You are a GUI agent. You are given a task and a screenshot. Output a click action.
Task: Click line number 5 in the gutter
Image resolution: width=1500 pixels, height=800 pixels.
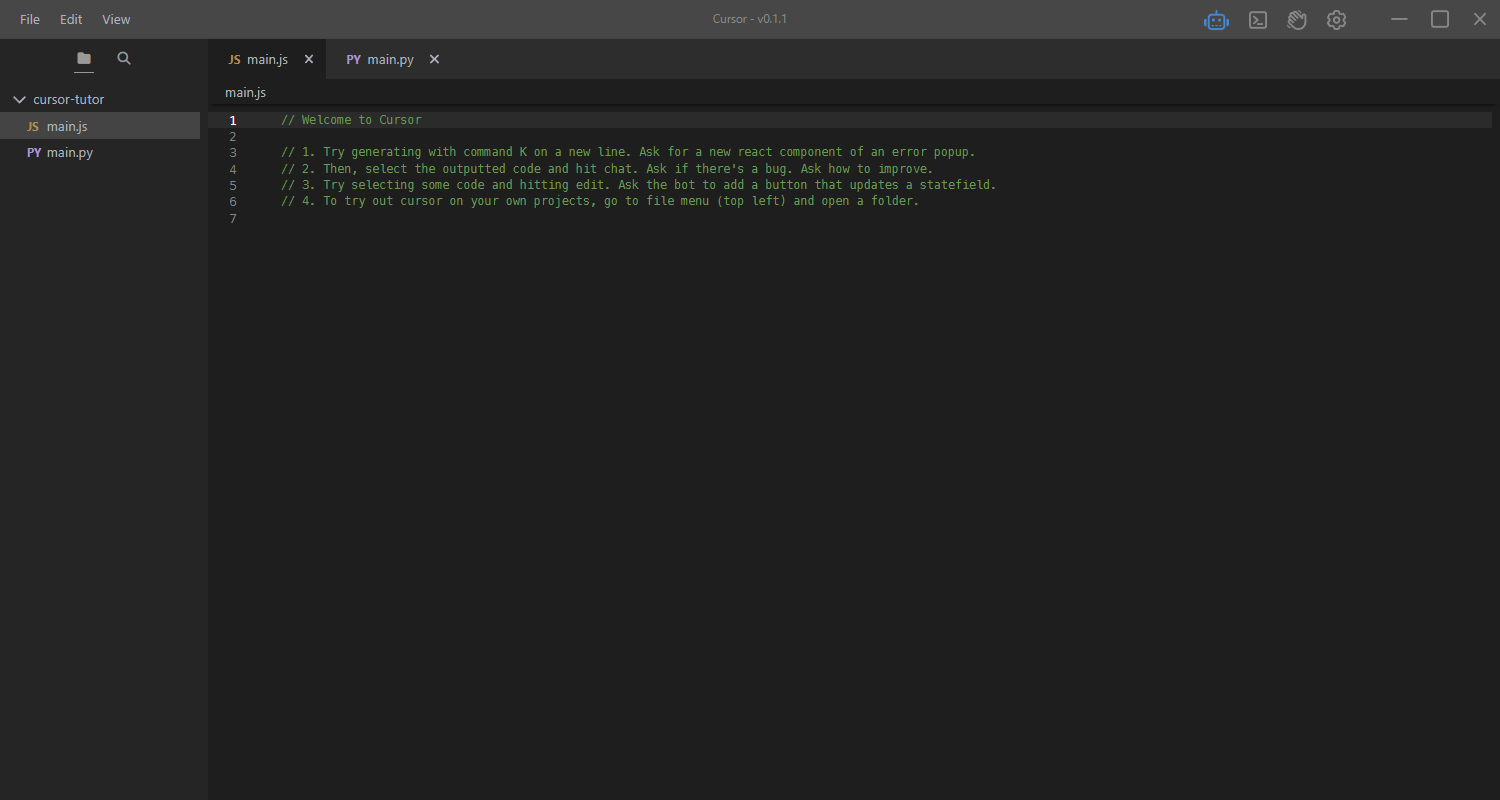[233, 185]
